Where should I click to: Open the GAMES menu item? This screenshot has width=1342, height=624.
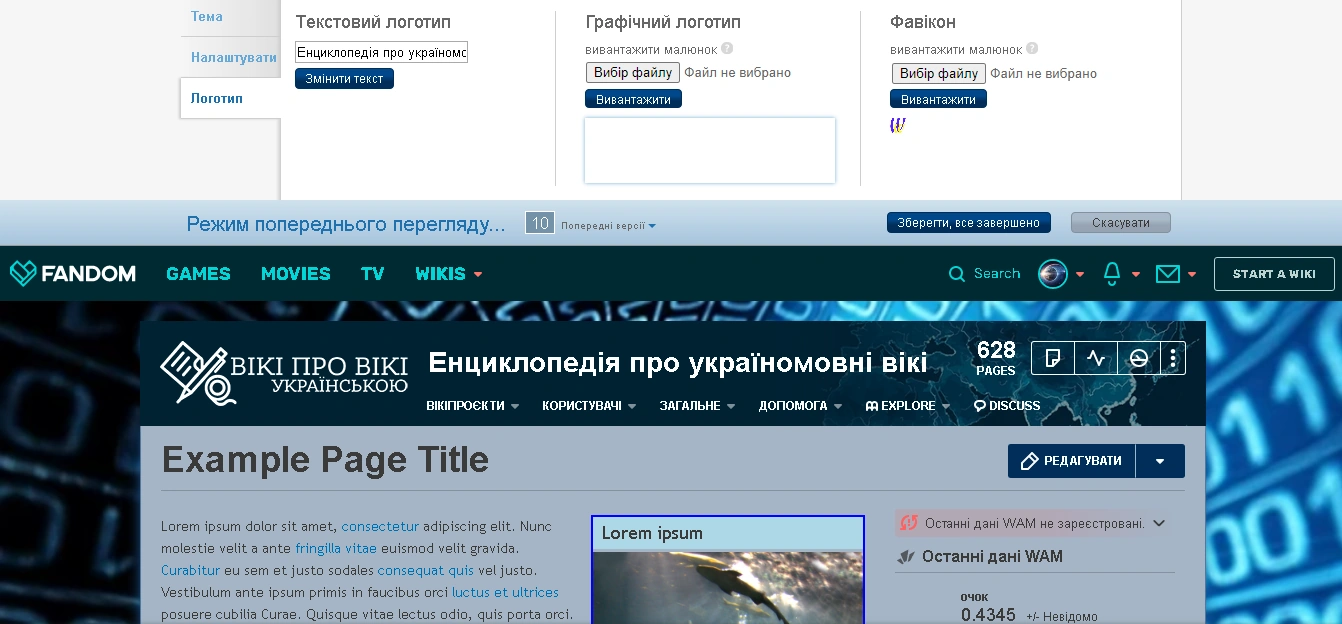point(198,274)
